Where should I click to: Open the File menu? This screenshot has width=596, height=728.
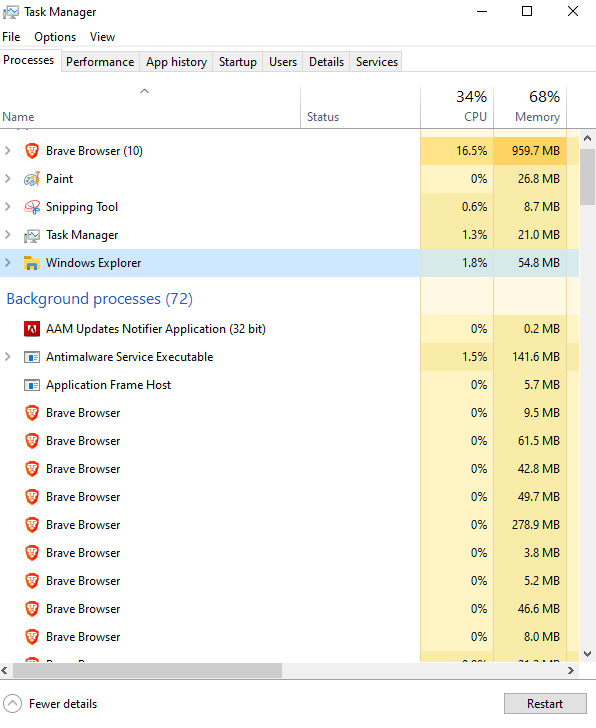click(x=11, y=37)
